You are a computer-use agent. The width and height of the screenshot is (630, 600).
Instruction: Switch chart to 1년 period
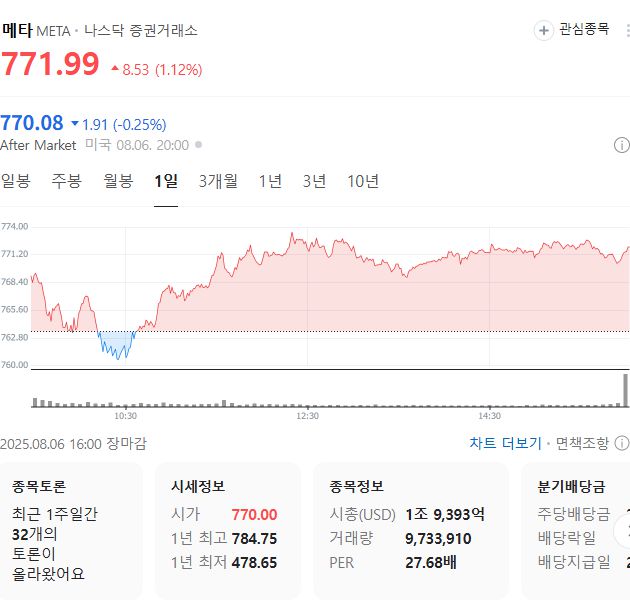(270, 181)
